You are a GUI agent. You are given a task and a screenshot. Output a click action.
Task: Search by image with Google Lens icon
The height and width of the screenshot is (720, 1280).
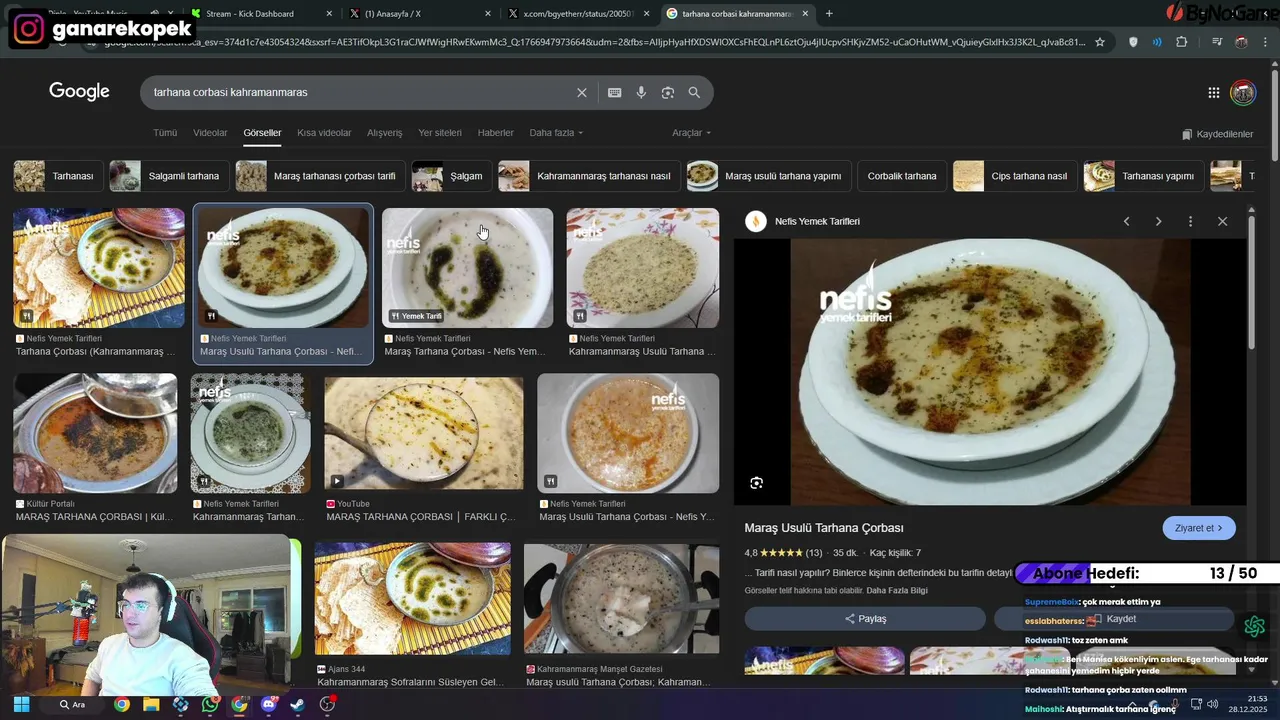pos(667,92)
